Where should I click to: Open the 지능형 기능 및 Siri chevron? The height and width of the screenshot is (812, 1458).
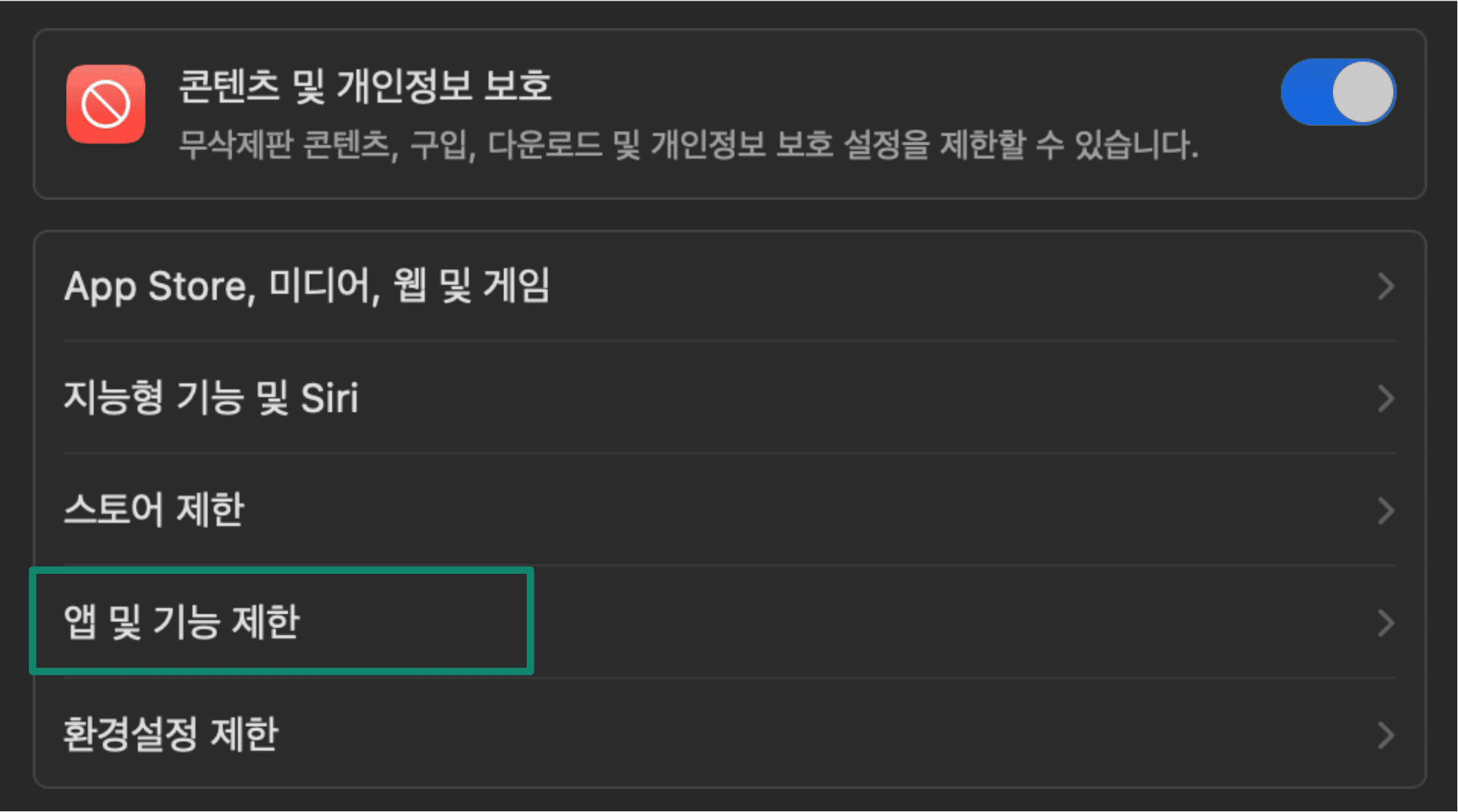(1387, 399)
